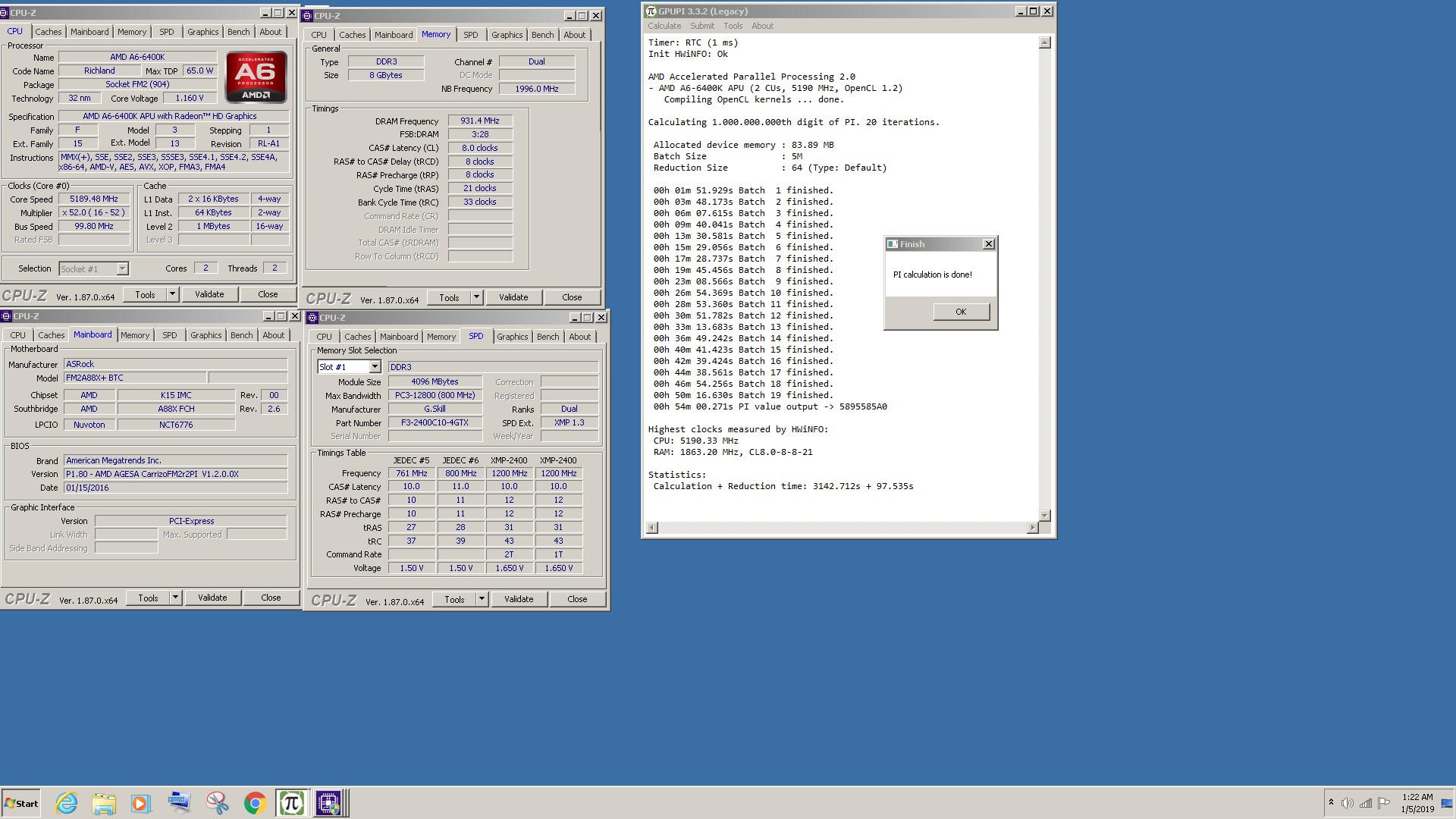The height and width of the screenshot is (819, 1456).
Task: Click the taskbar clock showing 1:22 AM
Action: pyautogui.click(x=1417, y=803)
